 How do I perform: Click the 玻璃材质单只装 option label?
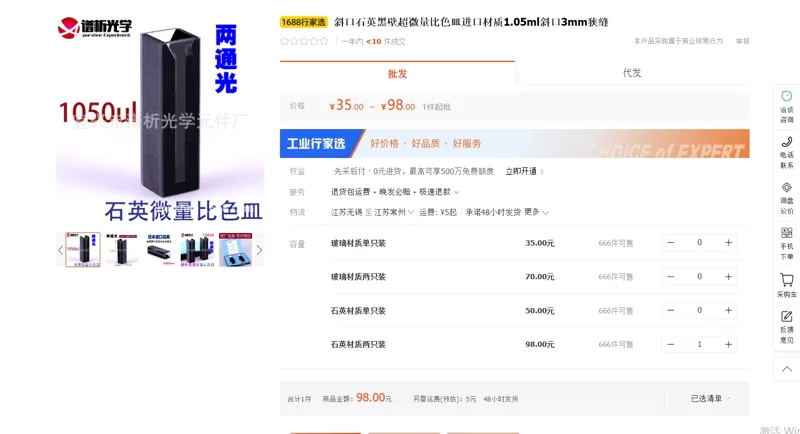[x=358, y=243]
